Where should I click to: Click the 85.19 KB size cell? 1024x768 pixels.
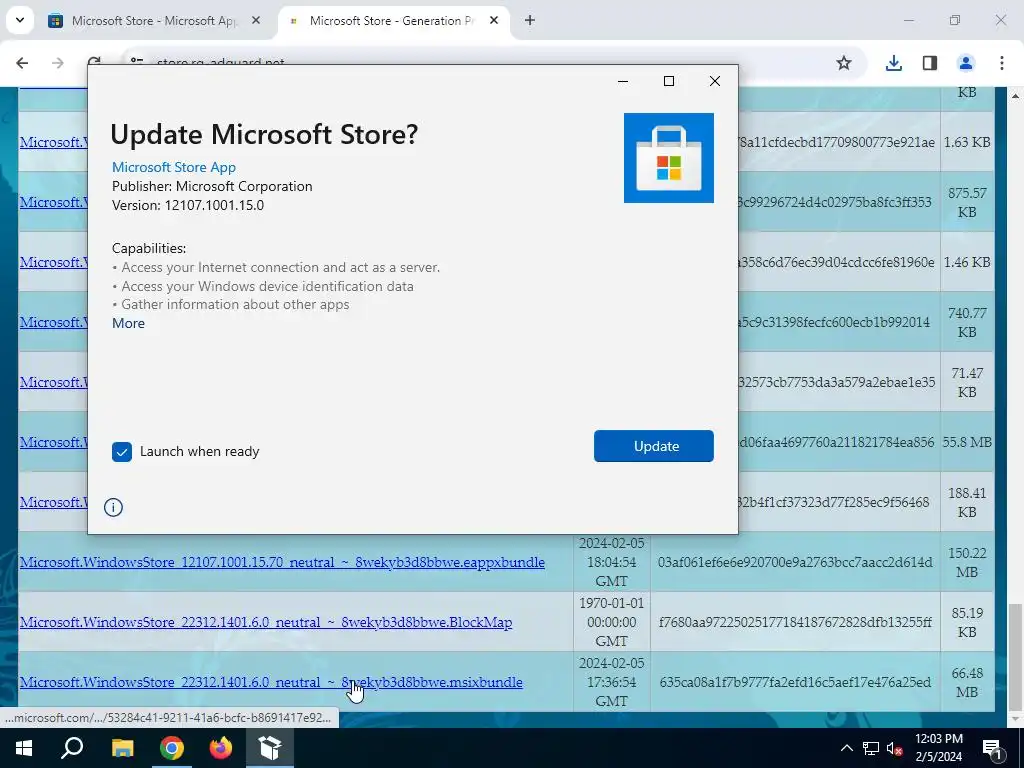[967, 622]
